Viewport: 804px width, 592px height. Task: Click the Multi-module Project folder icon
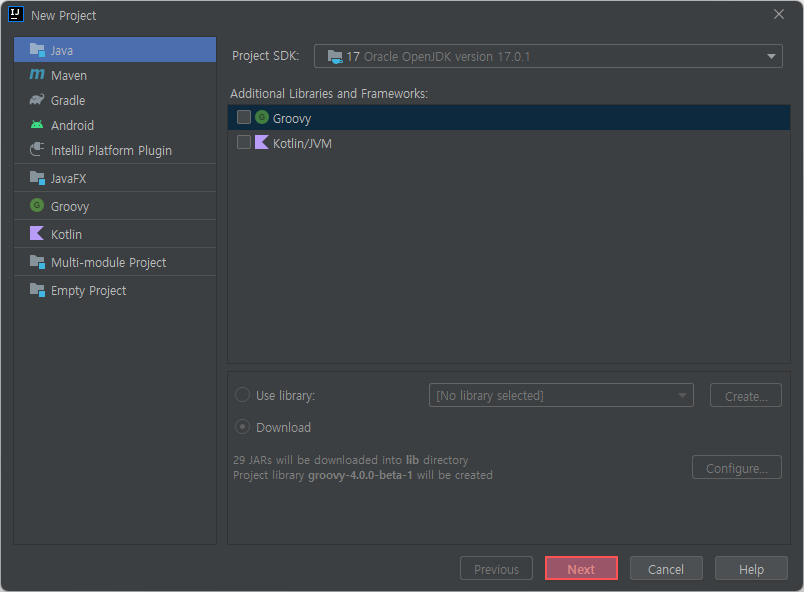tap(37, 261)
